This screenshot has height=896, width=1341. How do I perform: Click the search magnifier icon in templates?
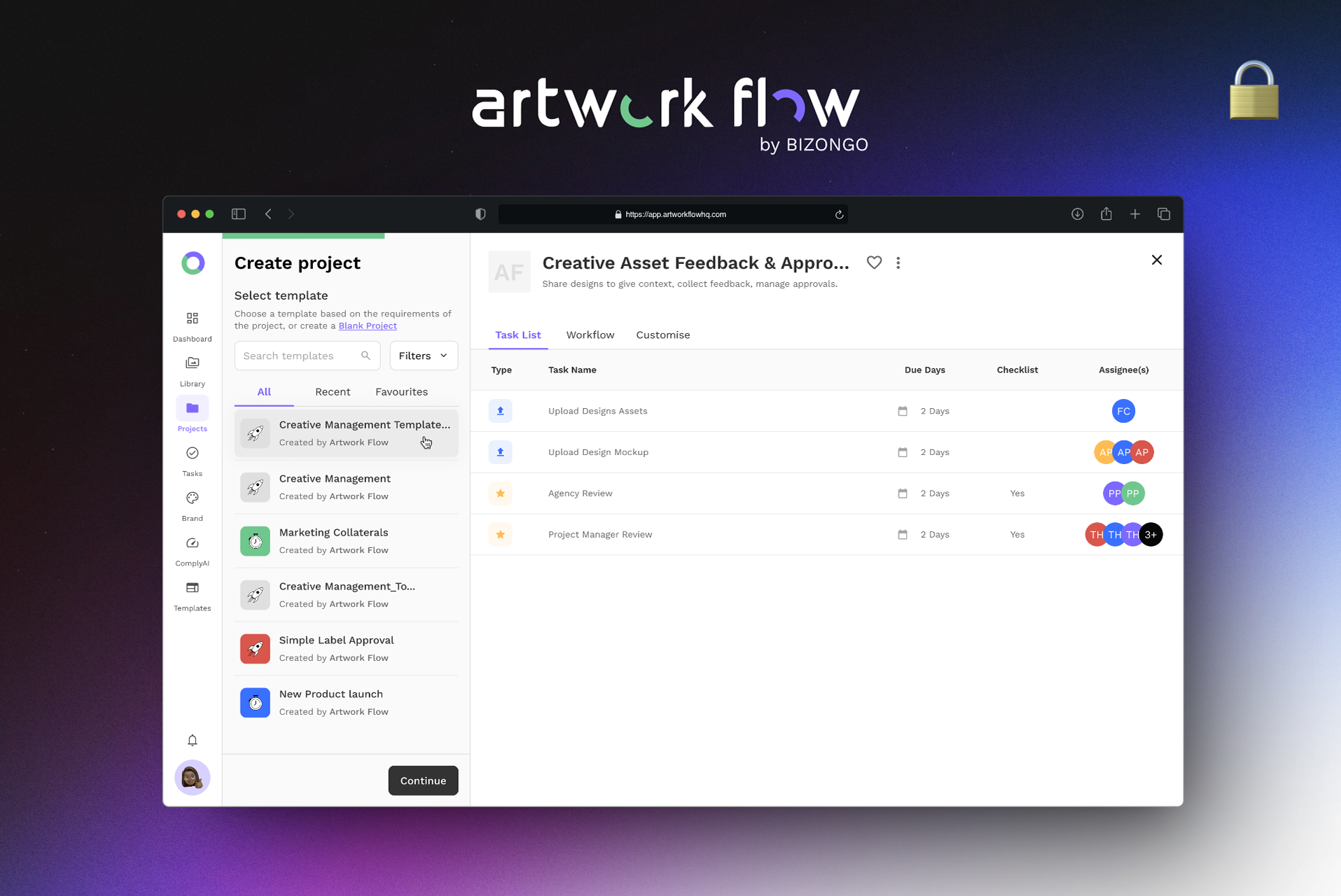(x=366, y=356)
